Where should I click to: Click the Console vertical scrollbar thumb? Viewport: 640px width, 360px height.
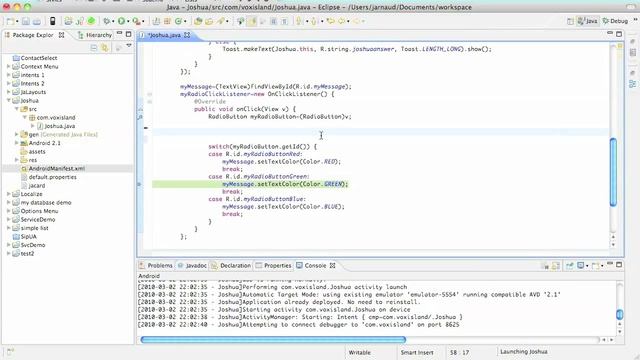[620, 314]
